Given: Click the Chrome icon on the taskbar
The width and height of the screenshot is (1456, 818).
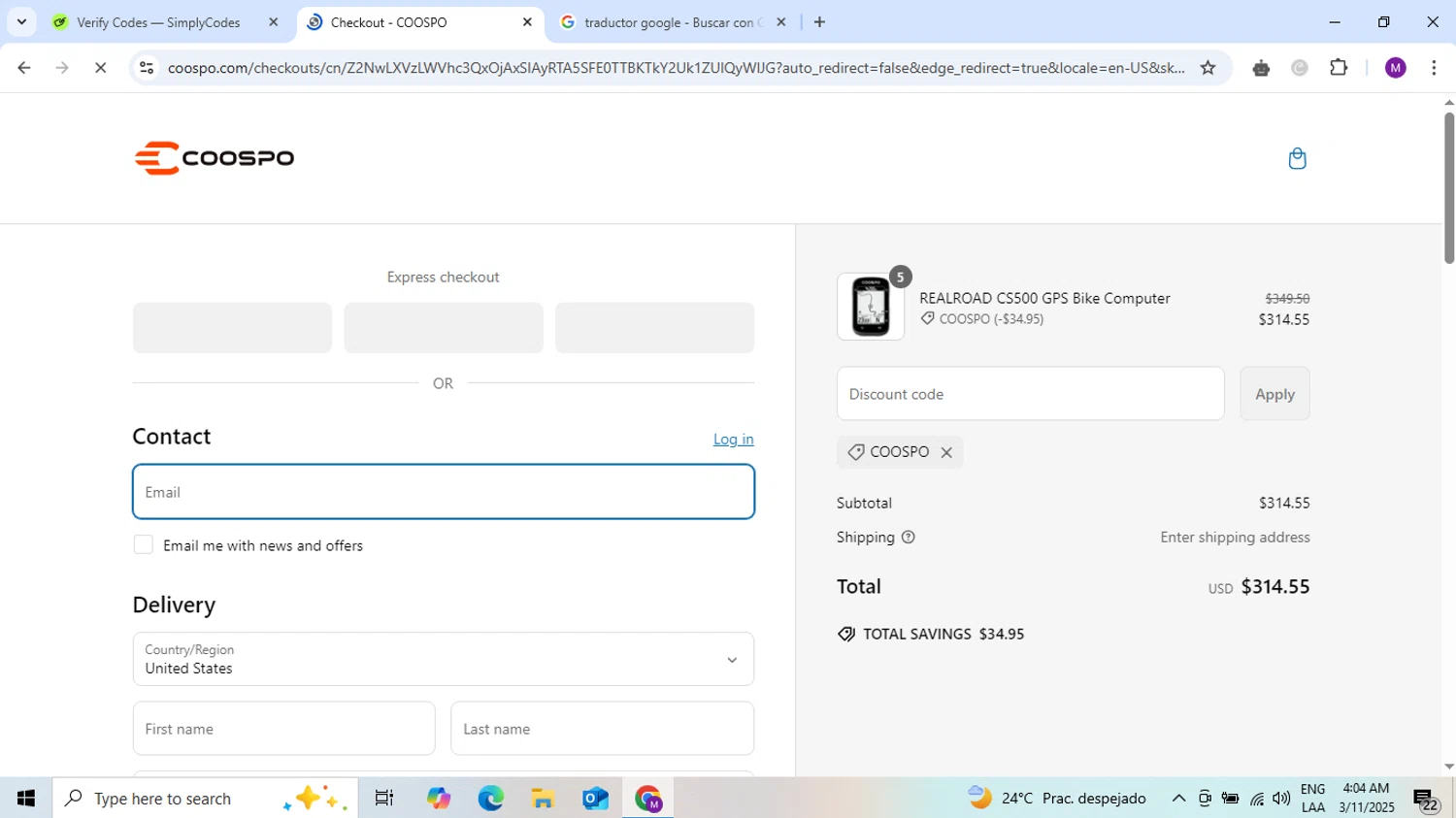Looking at the screenshot, I should [x=648, y=799].
